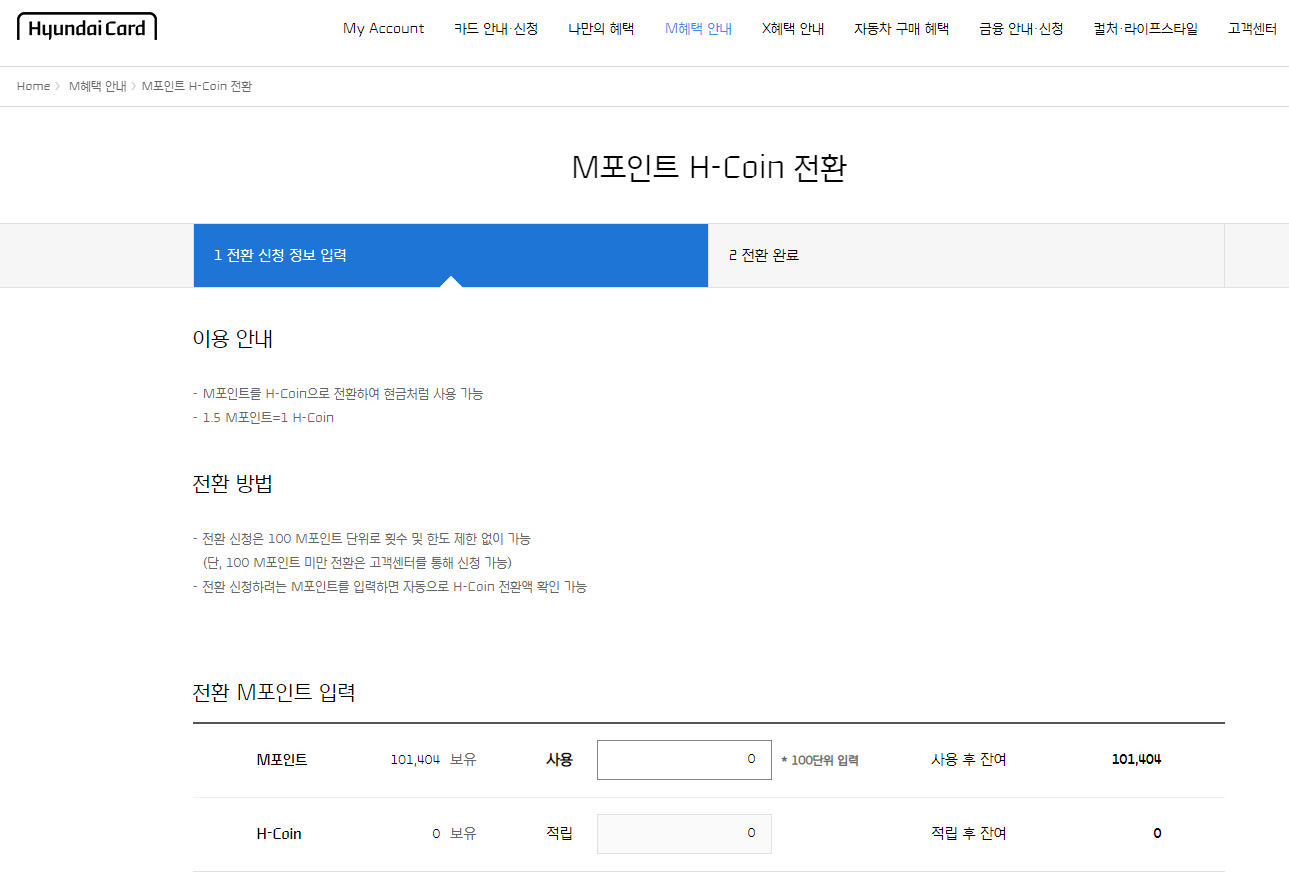Click the * 100단위 입력 note

tap(820, 760)
